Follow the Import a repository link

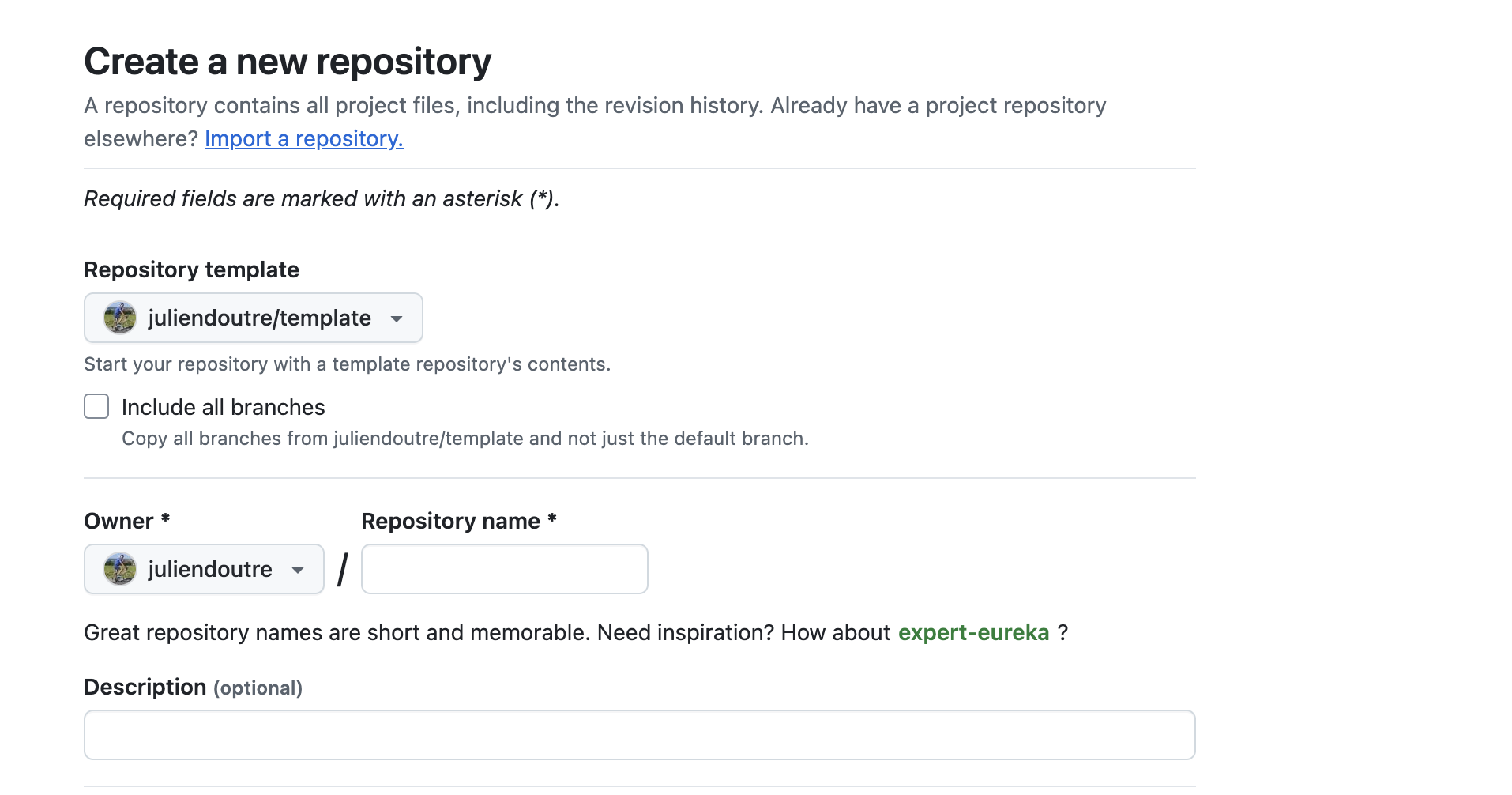pyautogui.click(x=304, y=138)
